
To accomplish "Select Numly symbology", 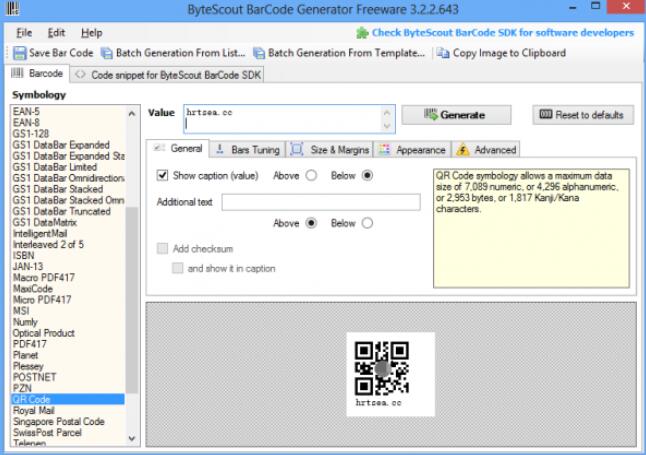I will tap(25, 322).
